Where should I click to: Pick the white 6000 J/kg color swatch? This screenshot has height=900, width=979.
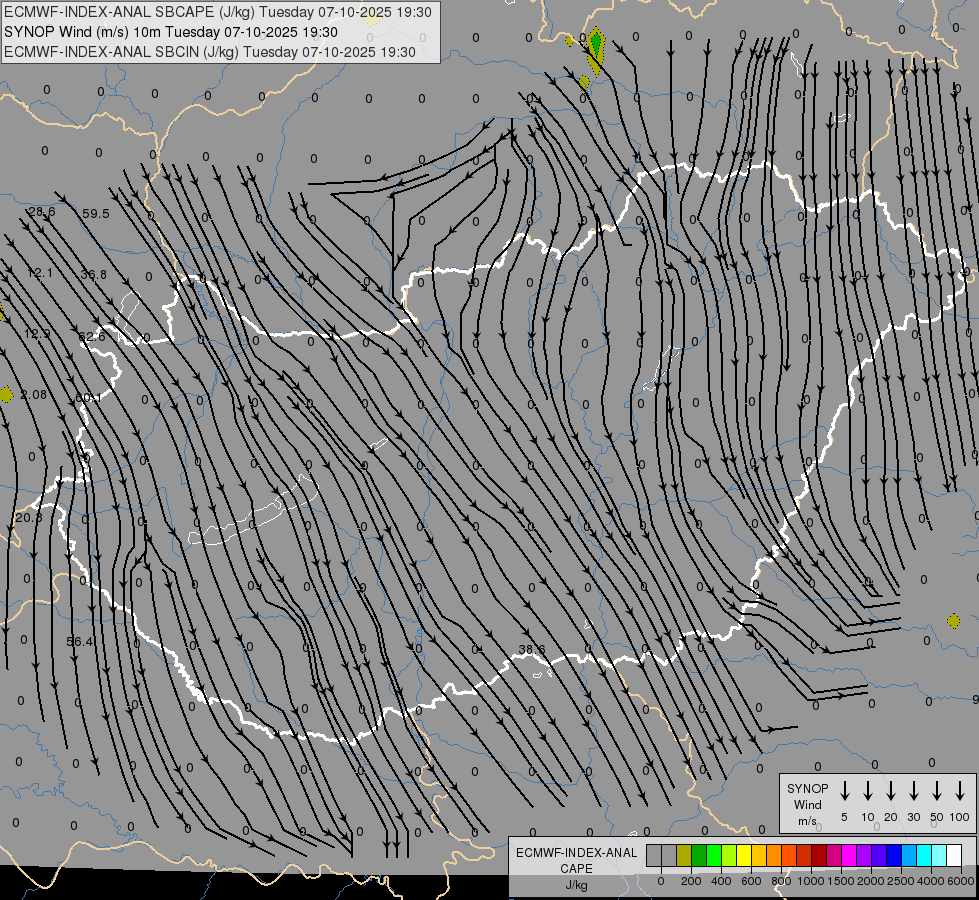coord(954,855)
